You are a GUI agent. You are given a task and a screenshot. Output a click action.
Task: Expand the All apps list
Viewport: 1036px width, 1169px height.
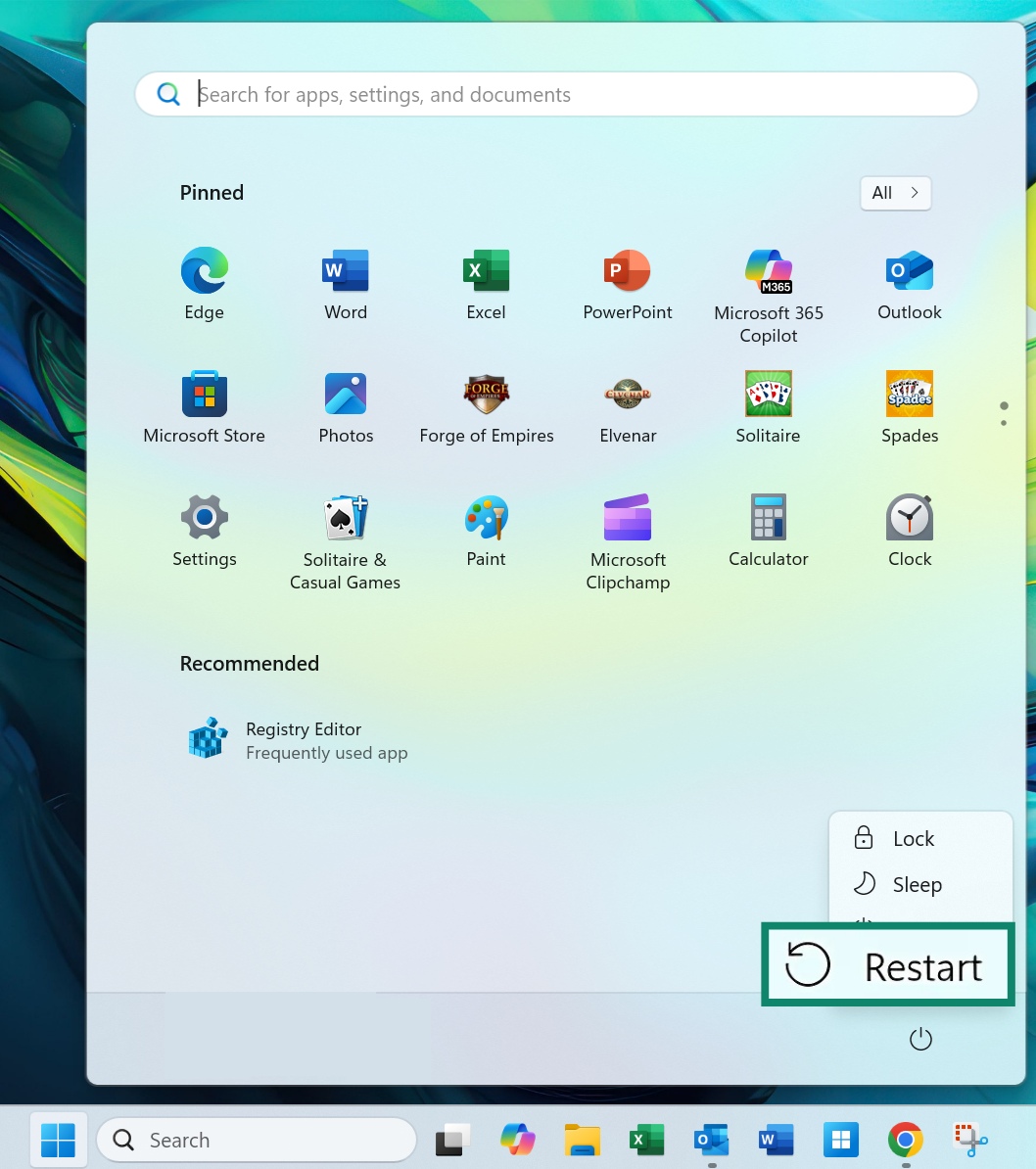894,193
